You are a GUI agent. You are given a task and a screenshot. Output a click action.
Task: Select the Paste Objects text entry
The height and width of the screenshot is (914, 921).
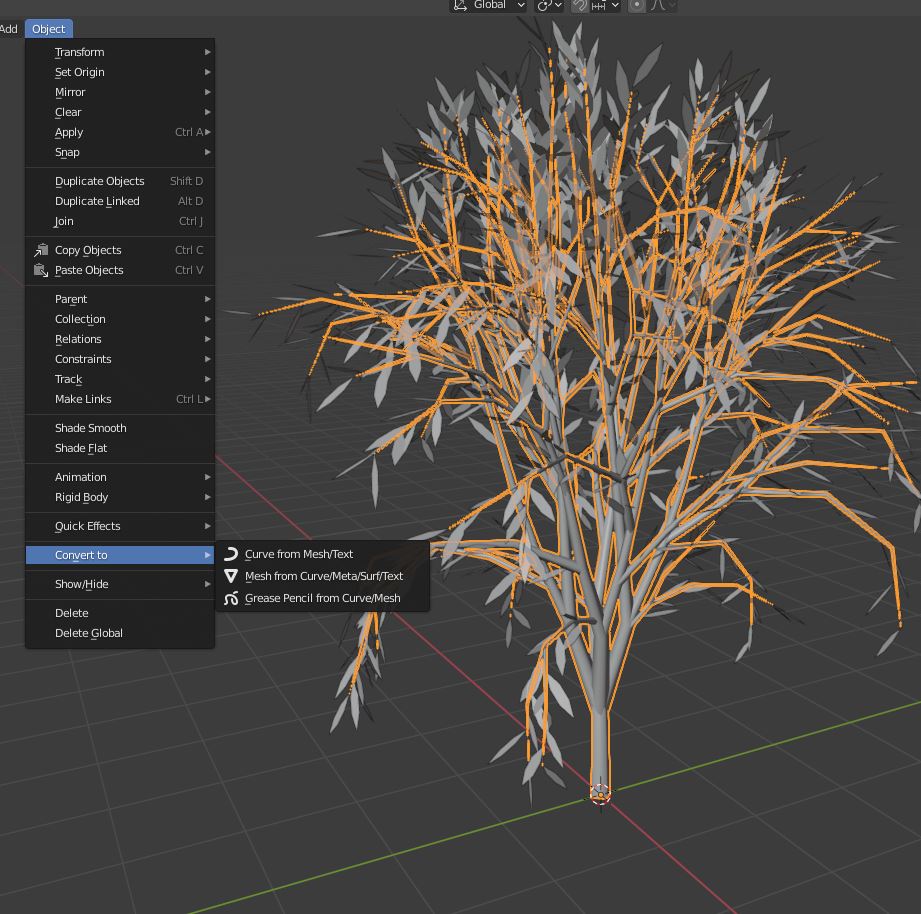[89, 270]
